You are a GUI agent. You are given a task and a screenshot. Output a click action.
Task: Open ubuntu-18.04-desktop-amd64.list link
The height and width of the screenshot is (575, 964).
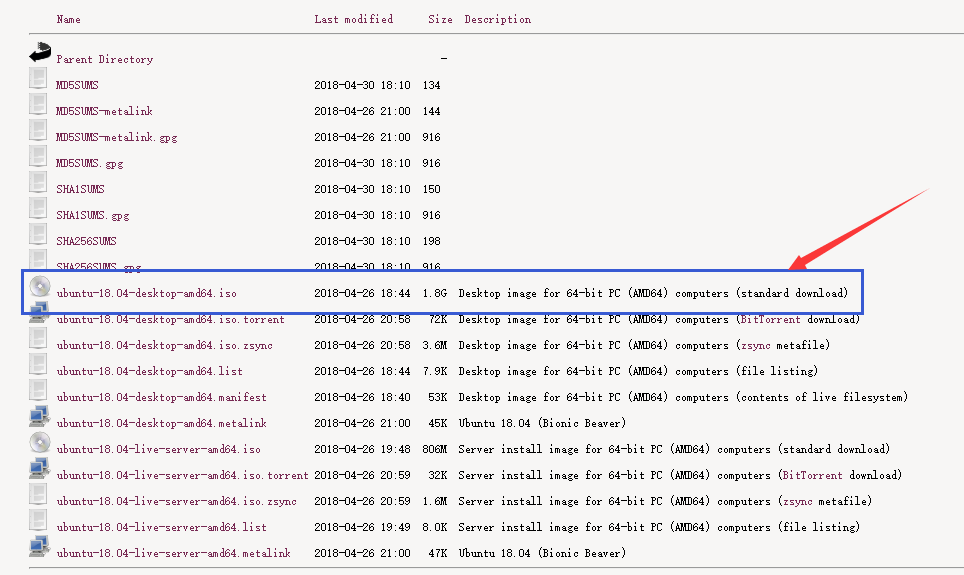tap(149, 371)
